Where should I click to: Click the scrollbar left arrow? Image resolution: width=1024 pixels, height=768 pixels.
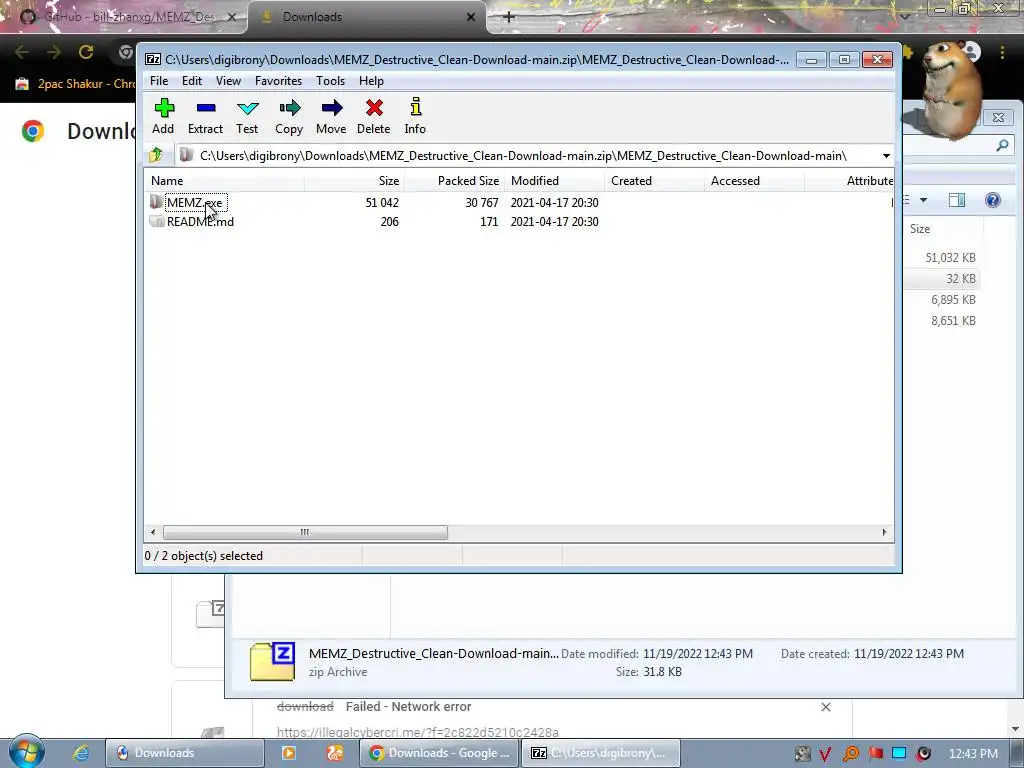(x=153, y=532)
